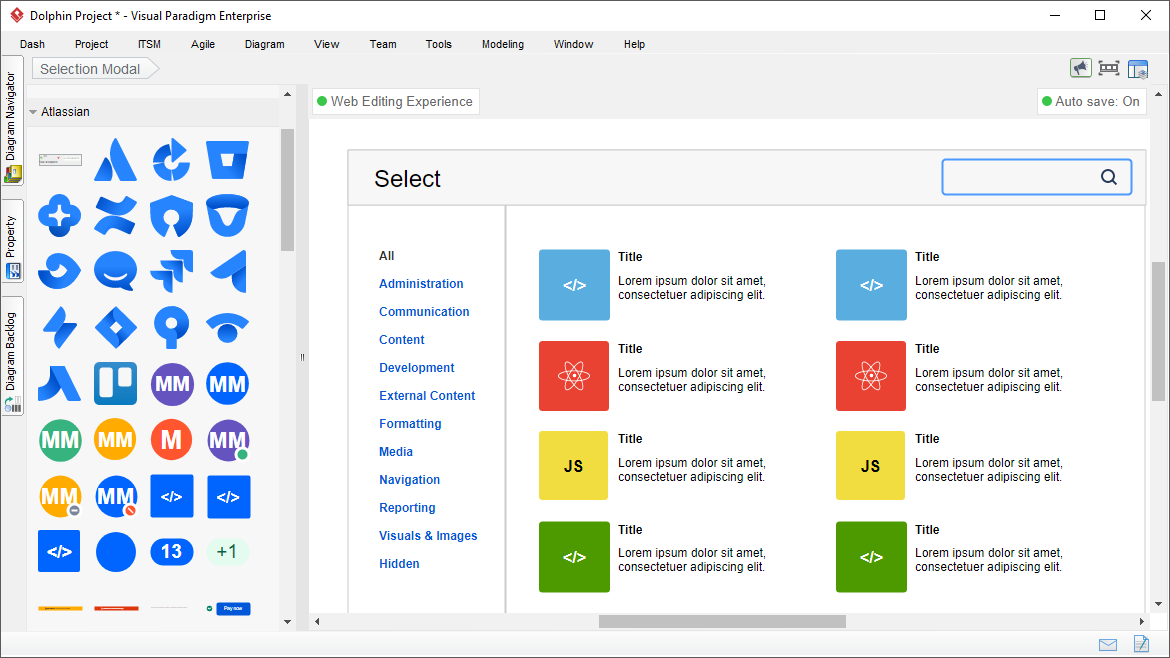Click the Visuals & Images category link

(x=428, y=536)
